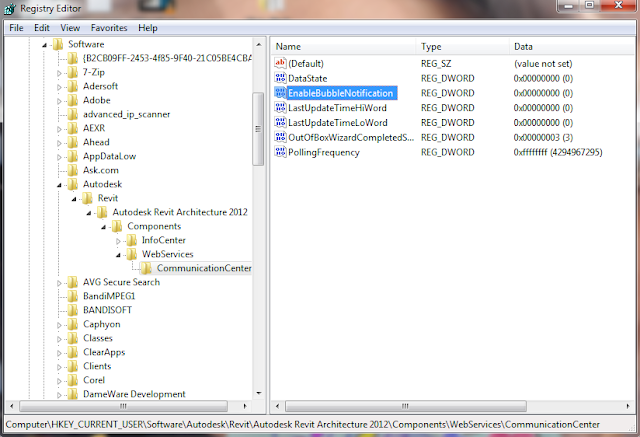Click the tree pane scroll-down arrow

(x=258, y=393)
